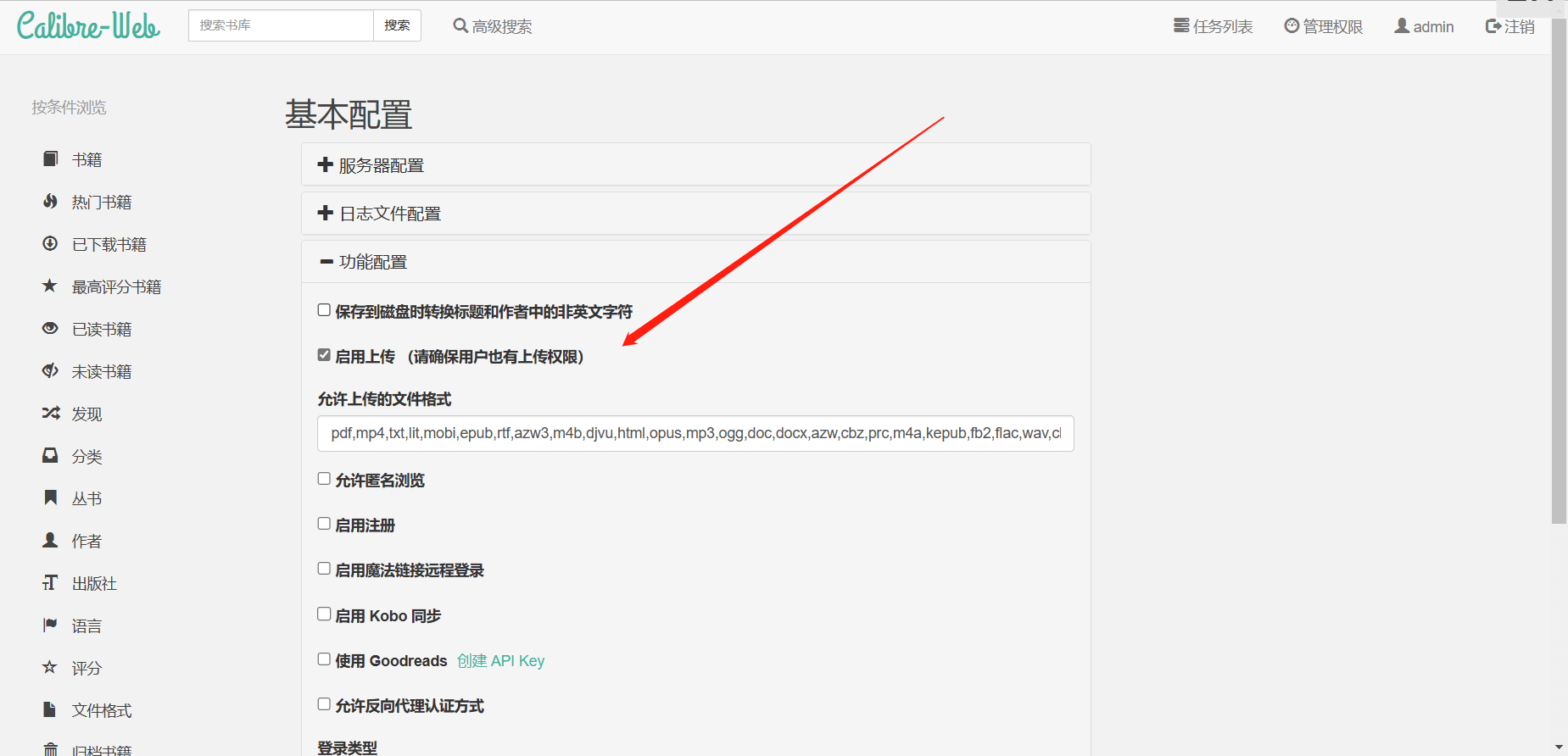Open the 任务列表 link
Screen dimensions: 1568x756
1214,26
